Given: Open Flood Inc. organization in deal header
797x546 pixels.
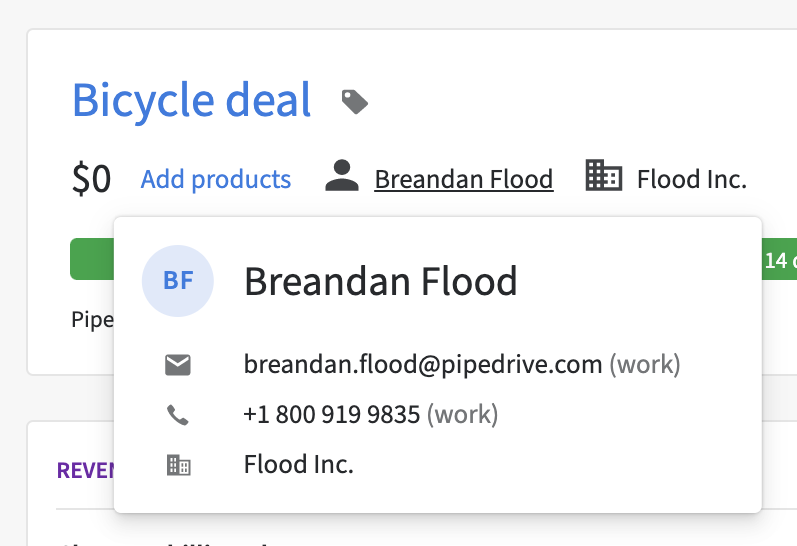Looking at the screenshot, I should (692, 179).
